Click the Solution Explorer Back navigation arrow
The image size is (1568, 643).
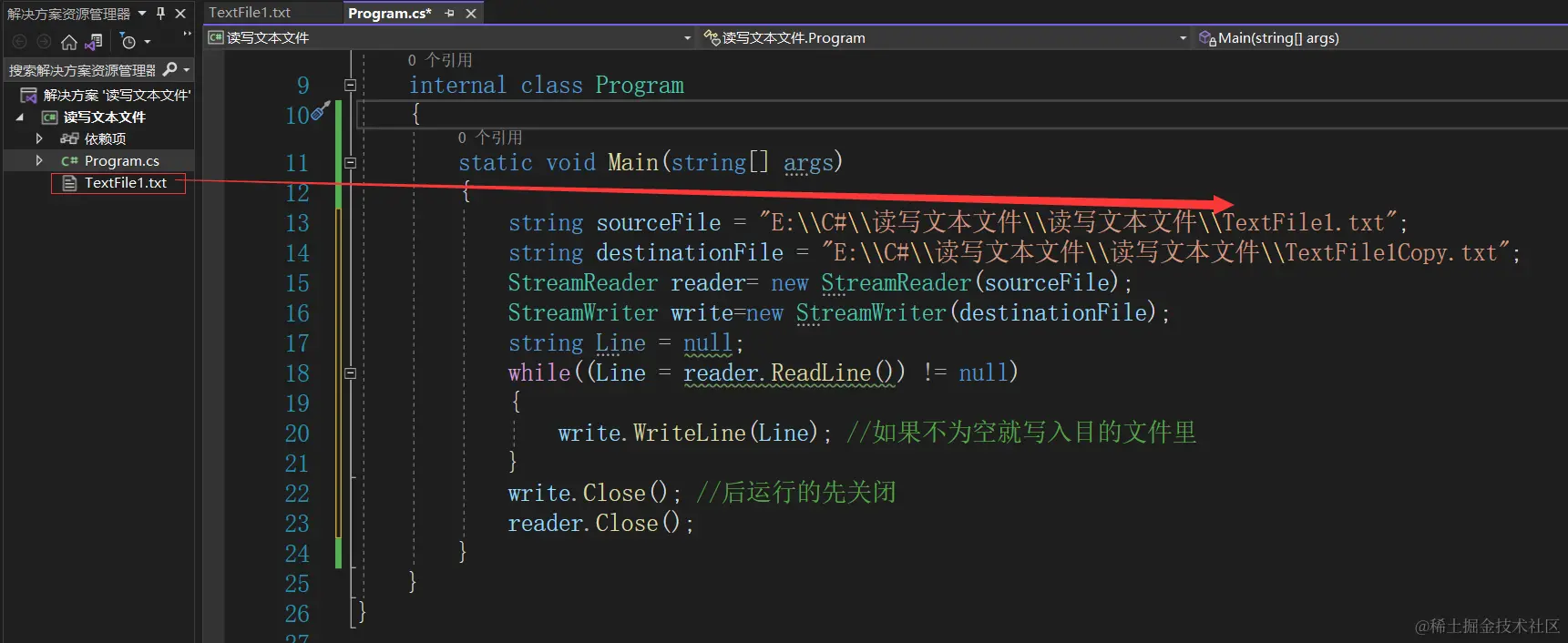point(19,42)
